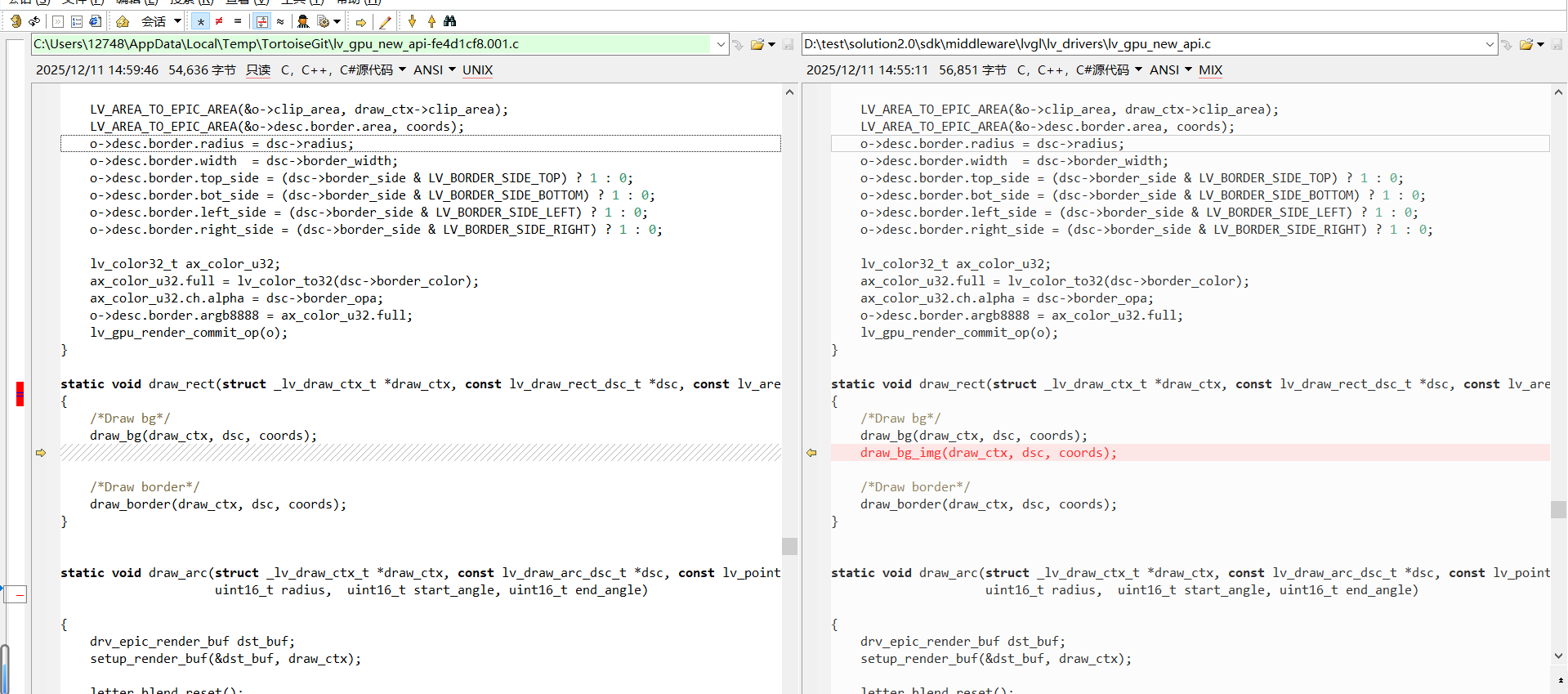Expand the left file path history dropdown
Screen dimensions: 1568x694
(721, 44)
